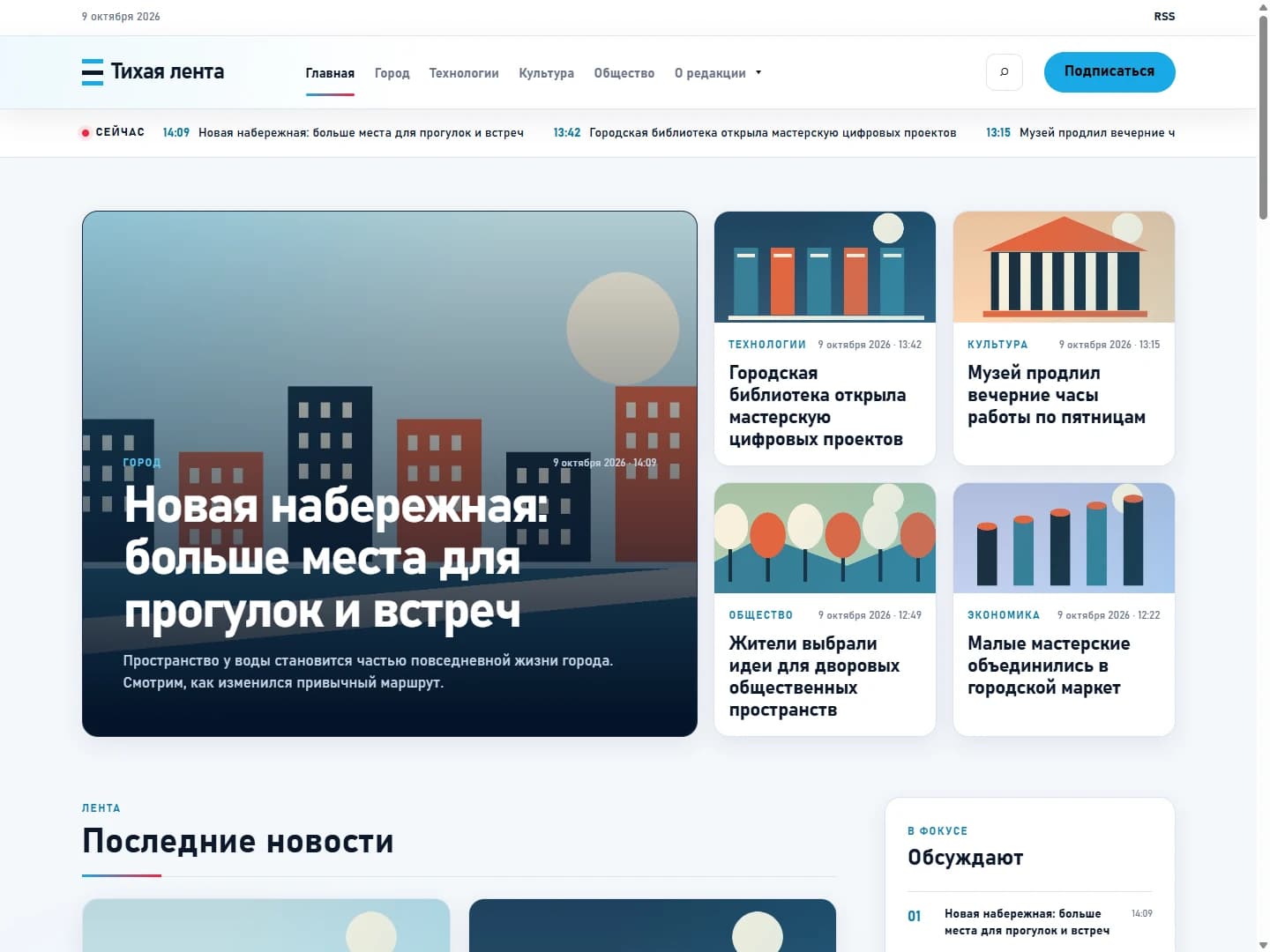Open the RSS link
The height and width of the screenshot is (952, 1270).
coord(1164,17)
